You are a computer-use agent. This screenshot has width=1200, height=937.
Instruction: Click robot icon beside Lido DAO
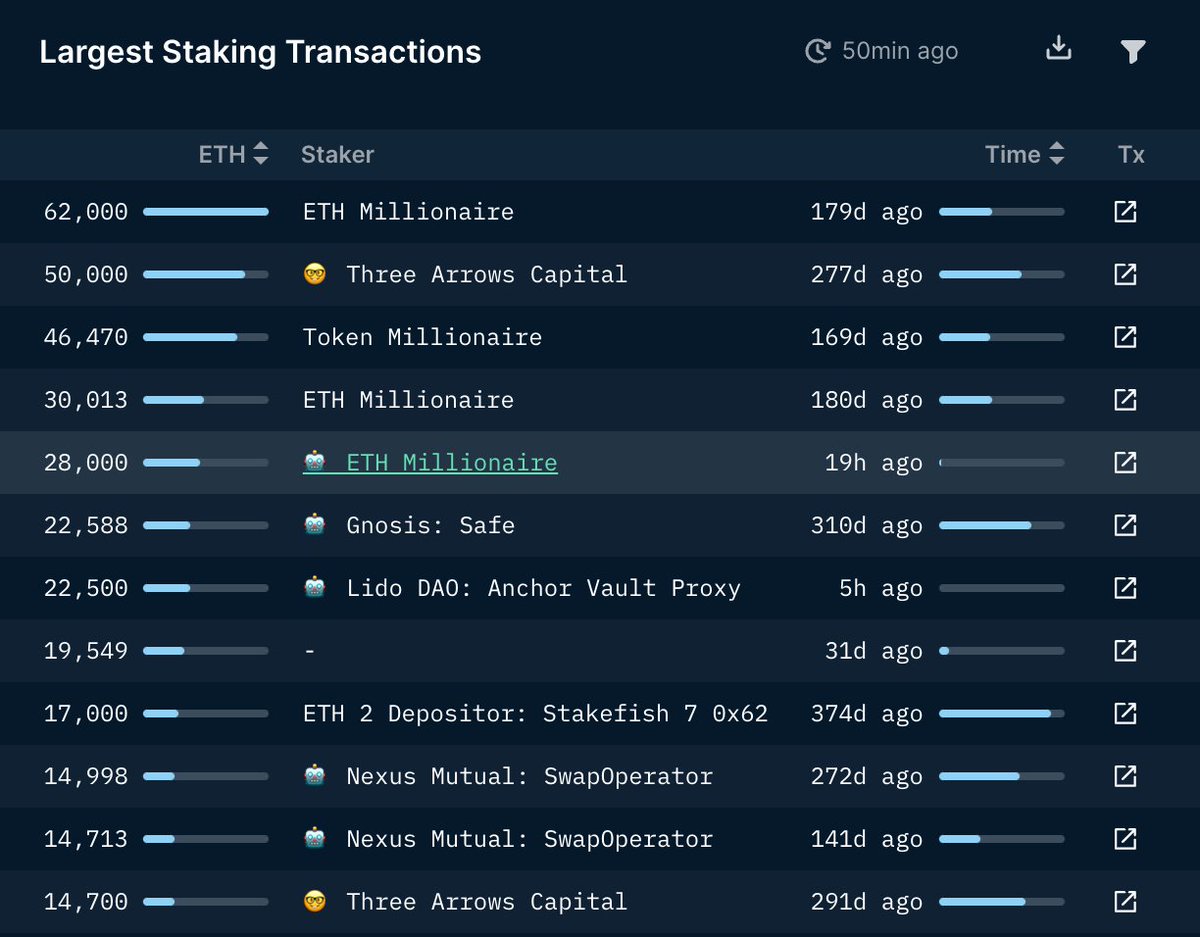[315, 588]
